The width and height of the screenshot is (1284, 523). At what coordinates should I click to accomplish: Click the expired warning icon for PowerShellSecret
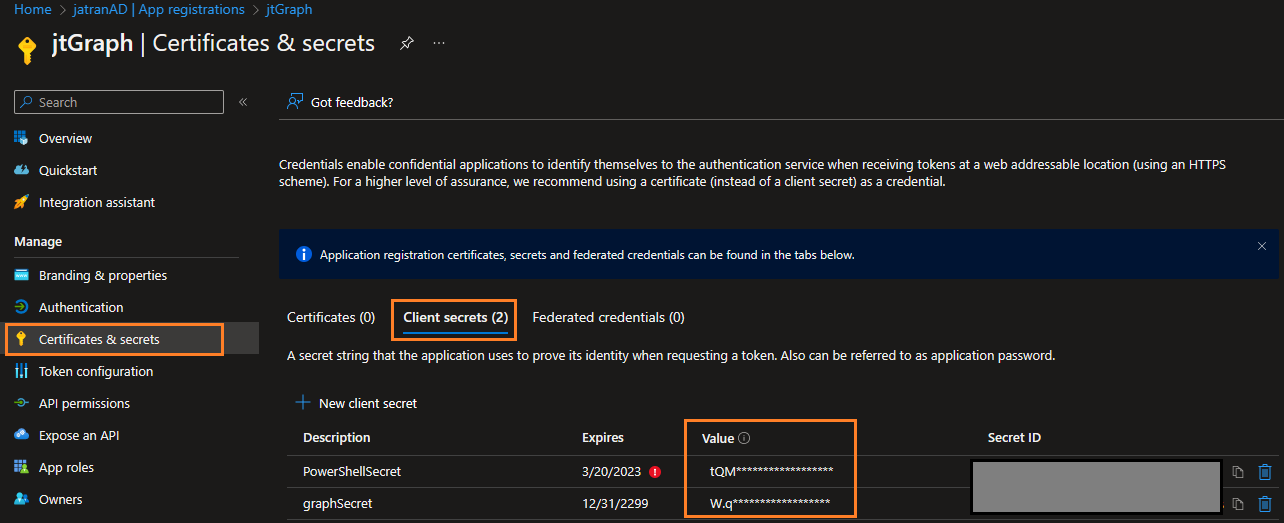click(x=655, y=471)
